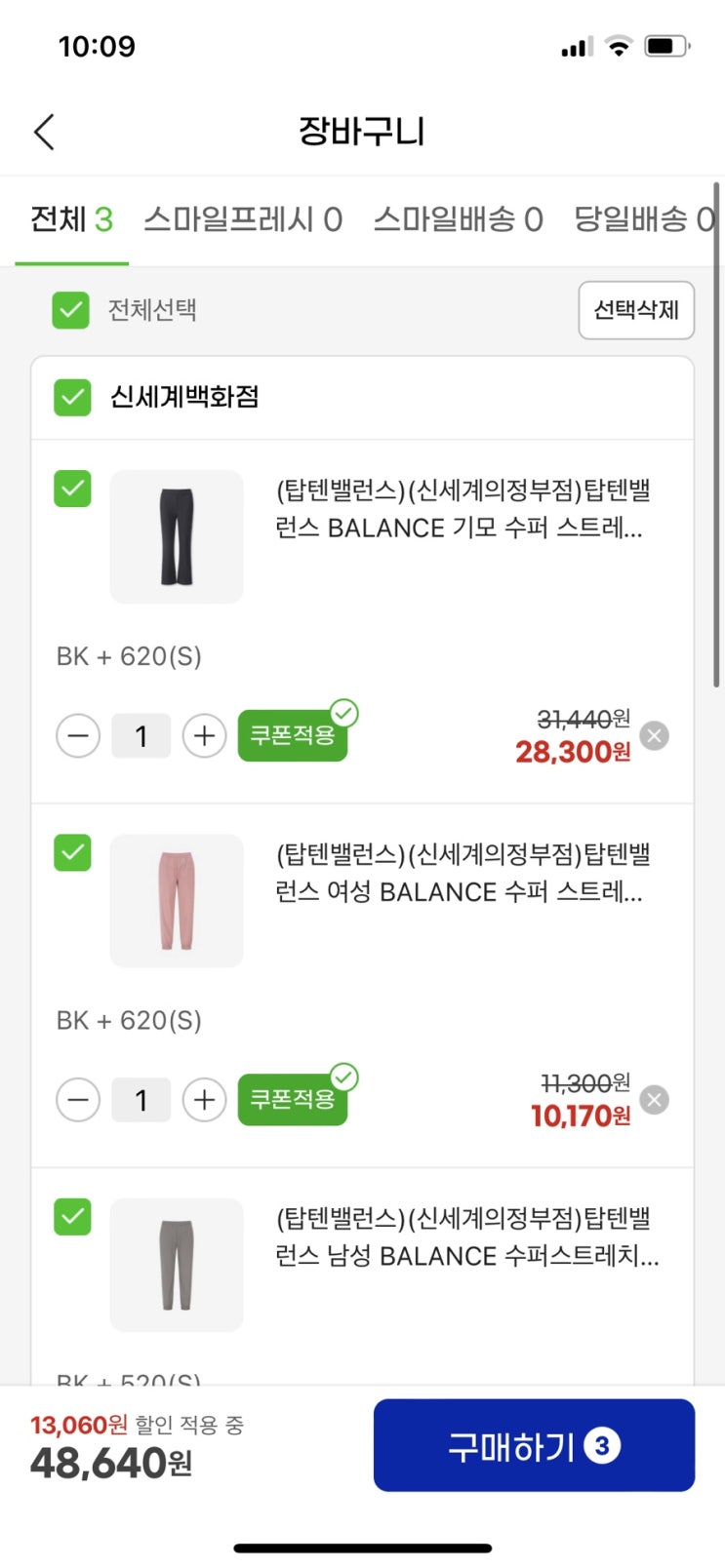Screen dimensions: 725x1568
Task: Remove the 10,170원 item with X icon
Action: (x=655, y=1100)
